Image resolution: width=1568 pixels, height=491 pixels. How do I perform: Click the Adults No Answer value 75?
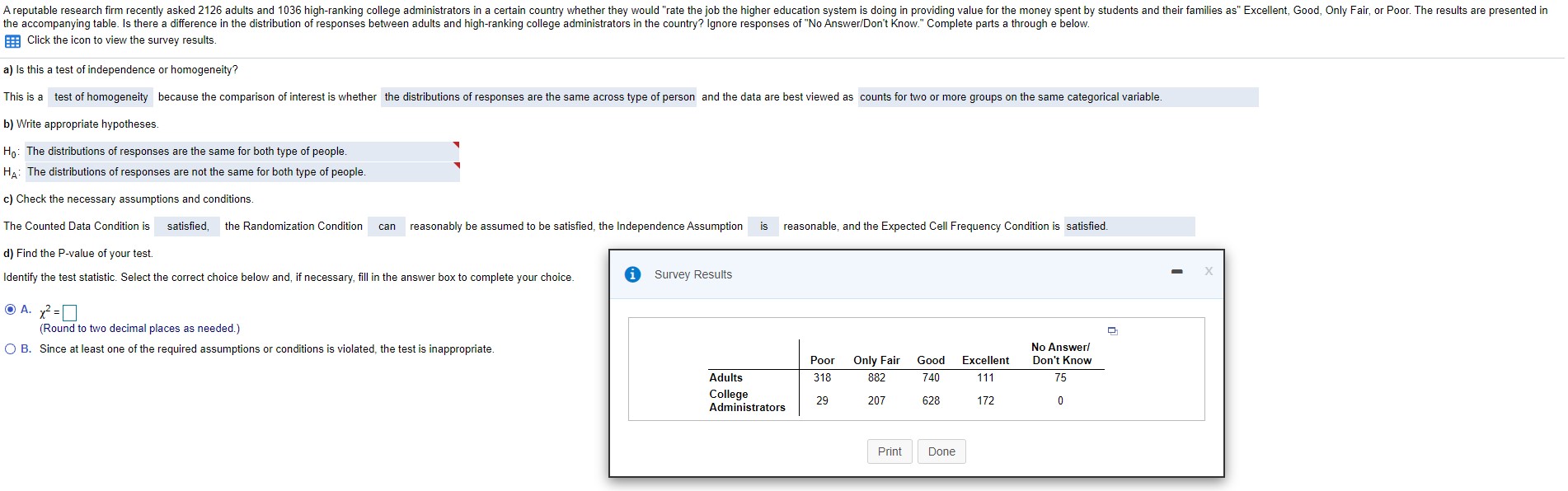click(1060, 378)
